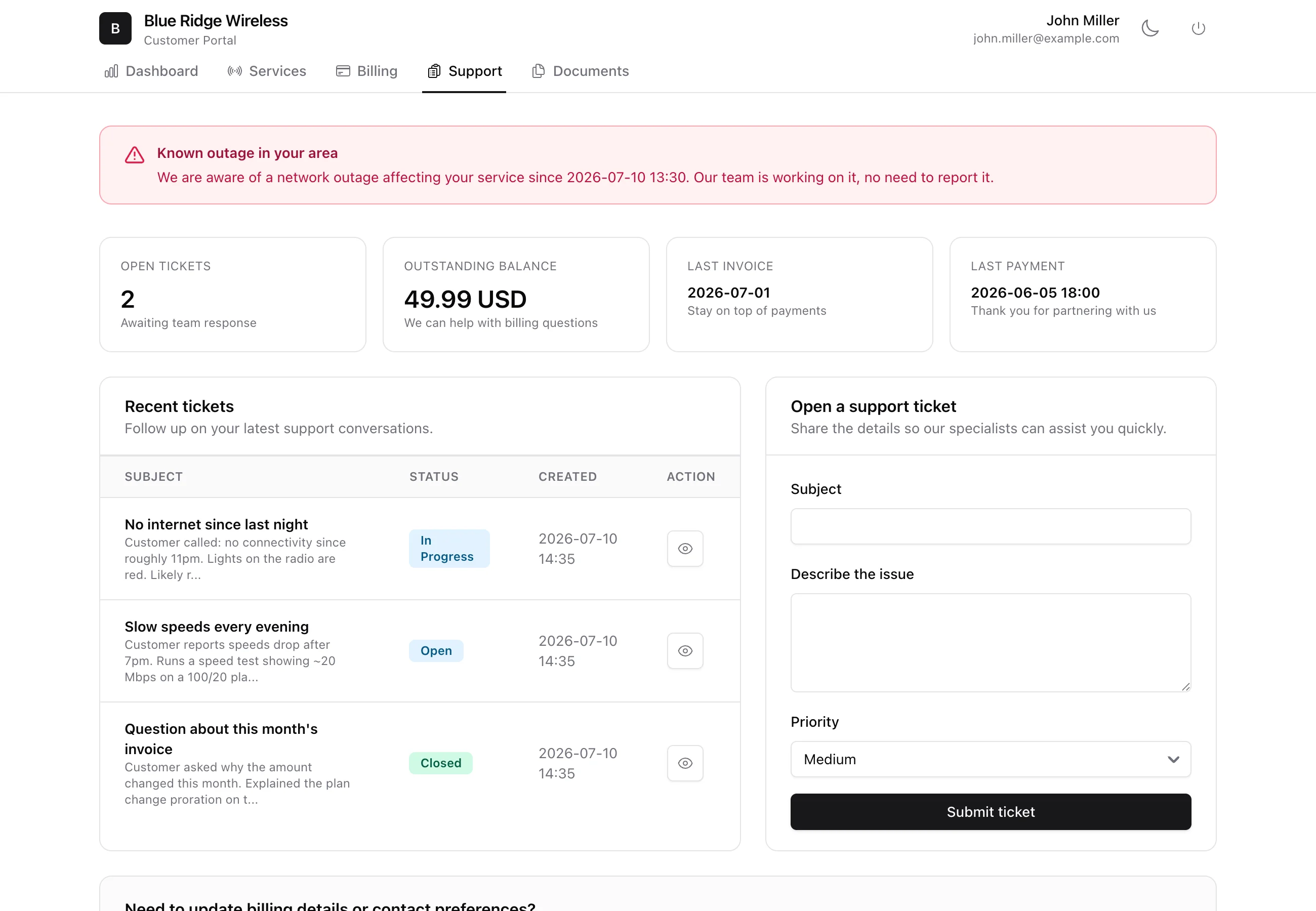Click the Blue Ridge Wireless title text
Viewport: 1316px width, 911px height.
click(x=216, y=21)
